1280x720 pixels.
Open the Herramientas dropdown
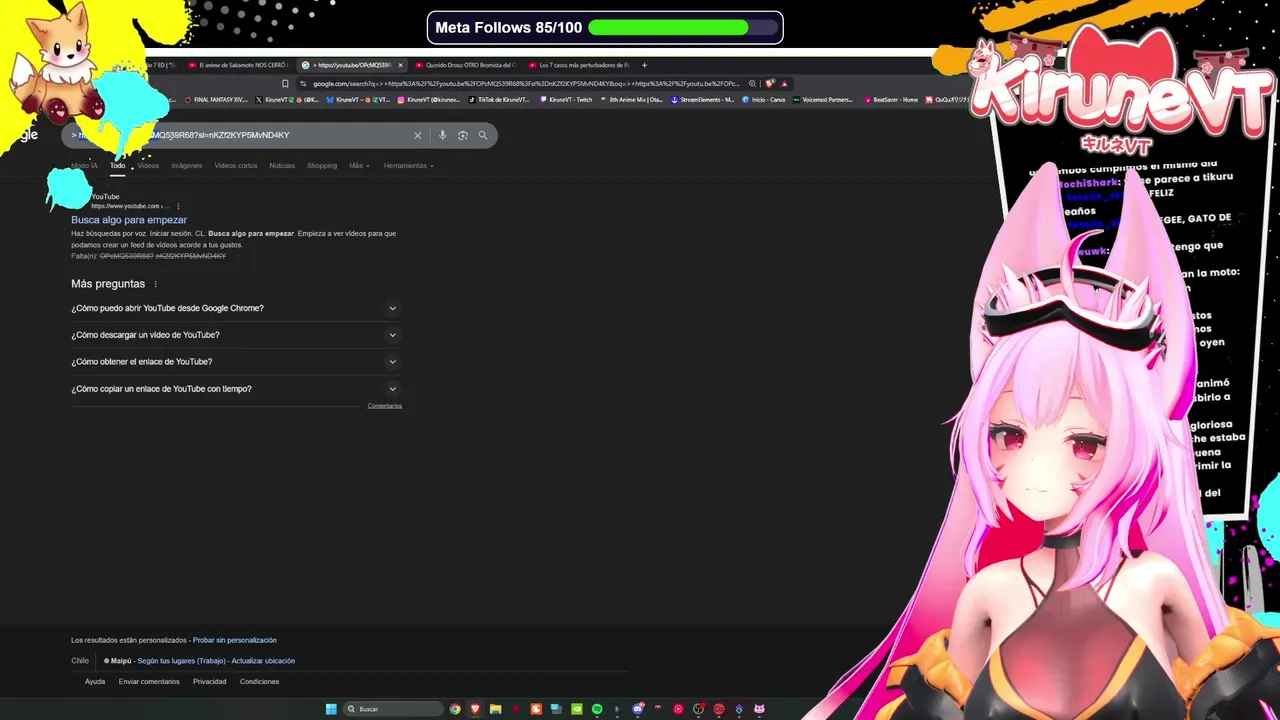408,166
